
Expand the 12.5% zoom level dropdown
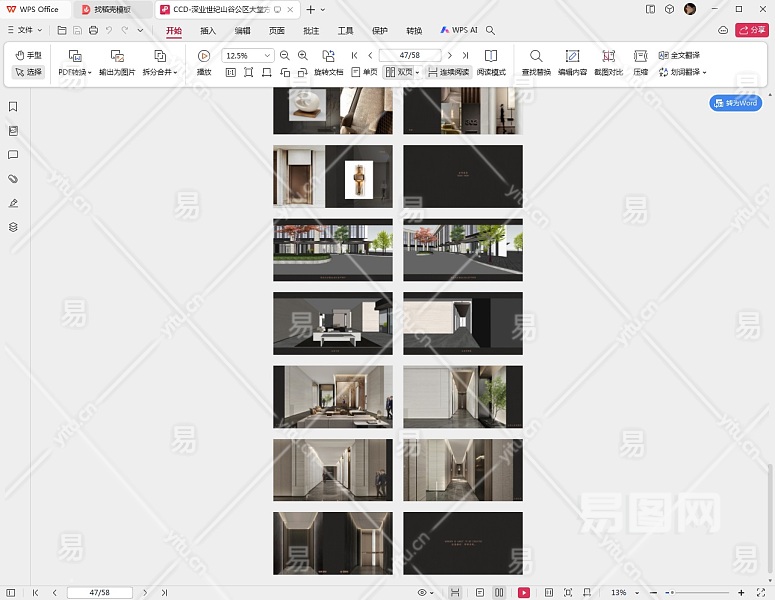267,56
